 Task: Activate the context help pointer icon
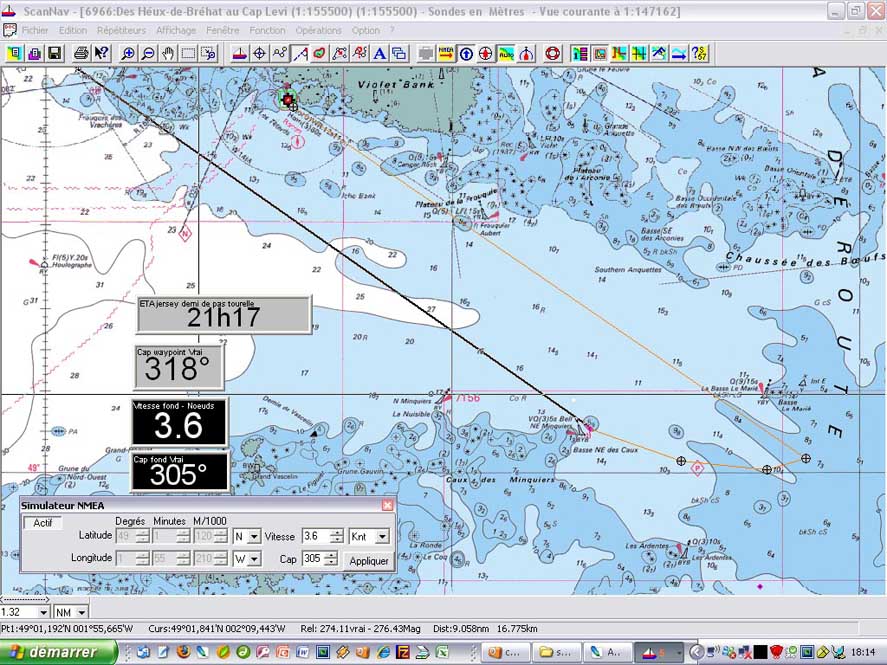click(101, 54)
